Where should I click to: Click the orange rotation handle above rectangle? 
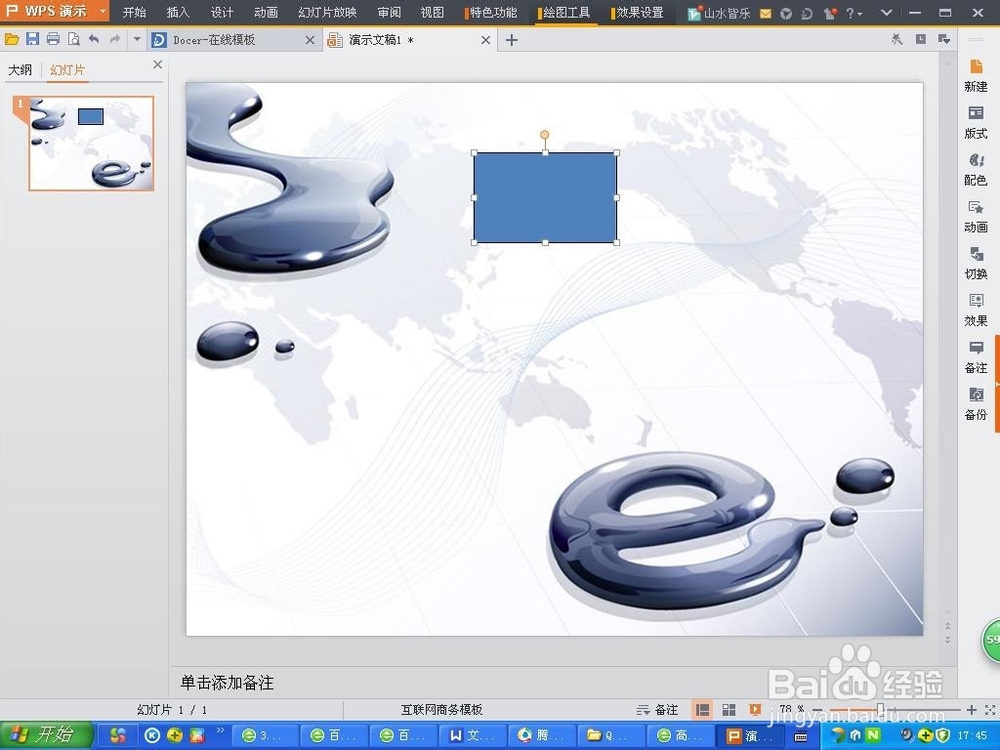tap(545, 135)
